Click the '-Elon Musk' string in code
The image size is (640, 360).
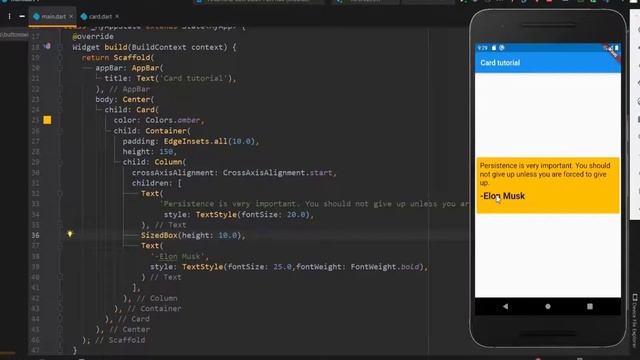(178, 257)
